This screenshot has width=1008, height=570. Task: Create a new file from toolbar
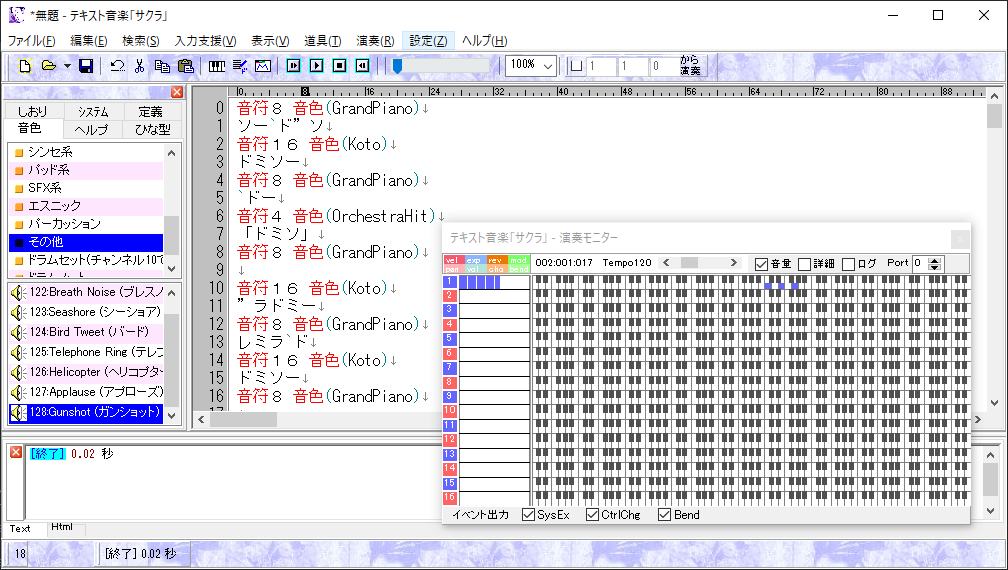[x=25, y=66]
